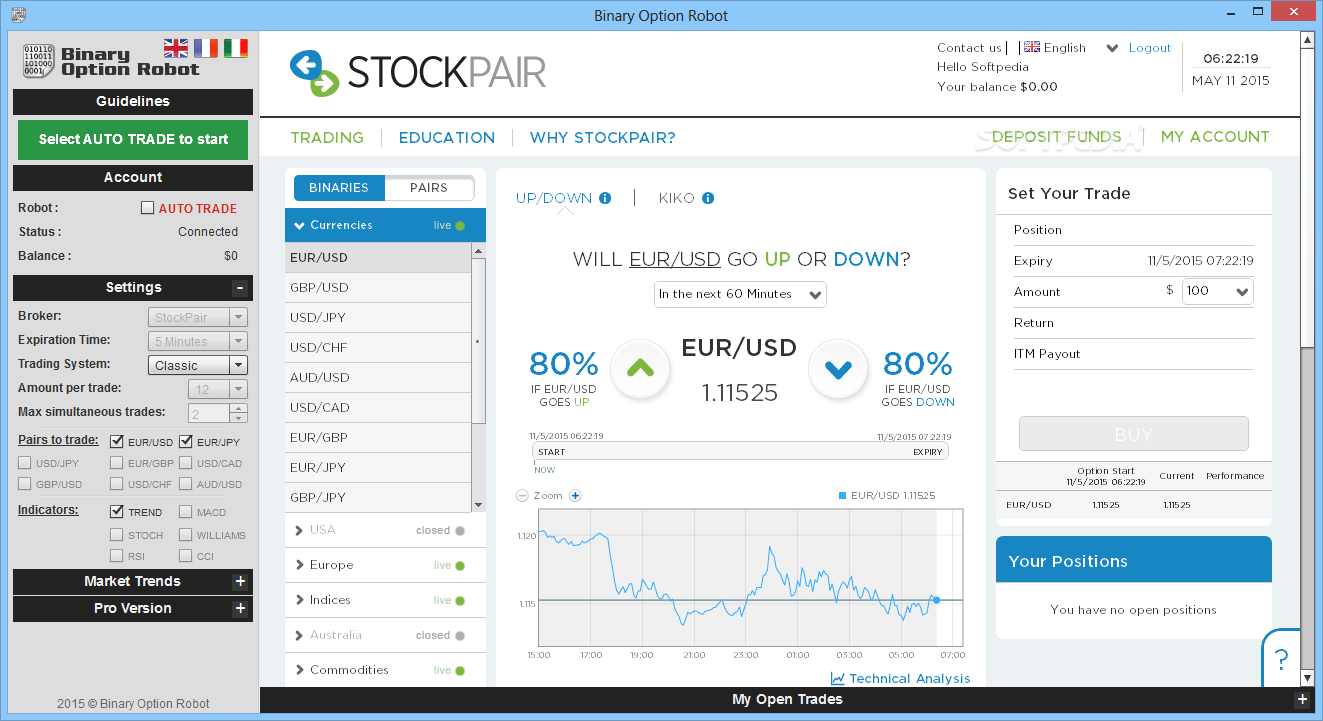Viewport: 1323px width, 721px height.
Task: Uncheck the EUR/USD pair checkbox
Action: (117, 441)
